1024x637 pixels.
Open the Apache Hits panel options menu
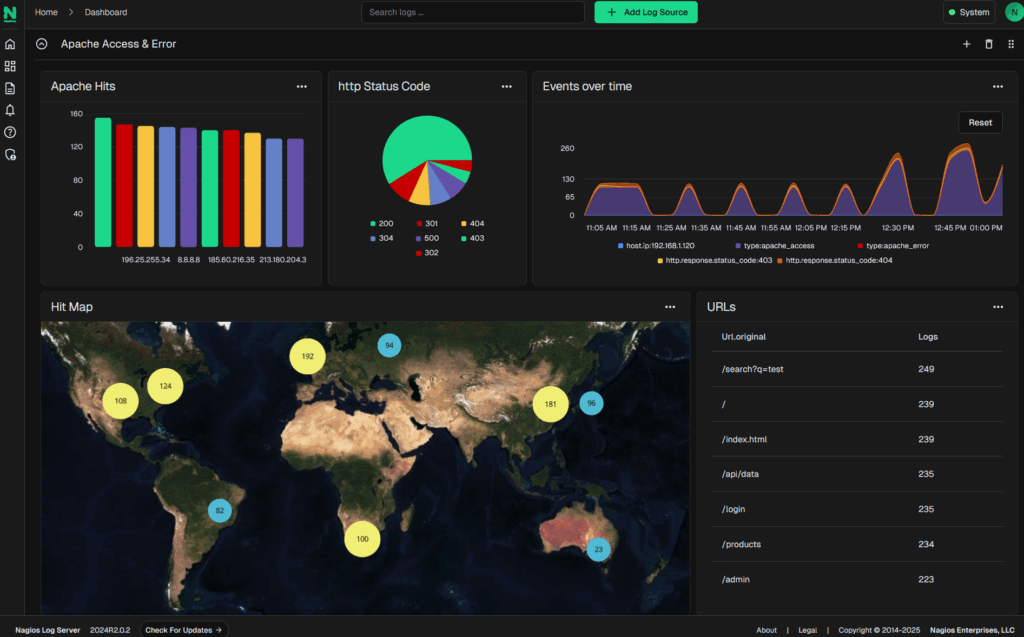302,87
